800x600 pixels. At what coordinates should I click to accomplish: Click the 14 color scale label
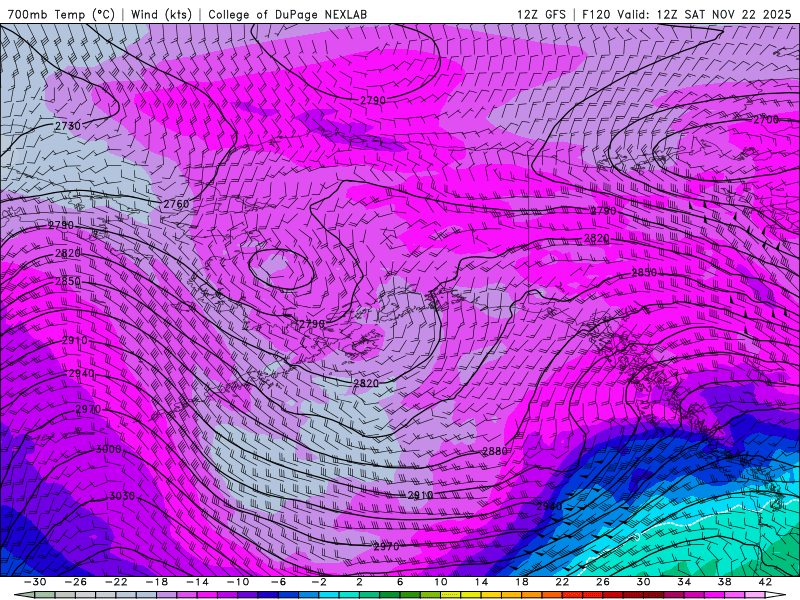[481, 582]
